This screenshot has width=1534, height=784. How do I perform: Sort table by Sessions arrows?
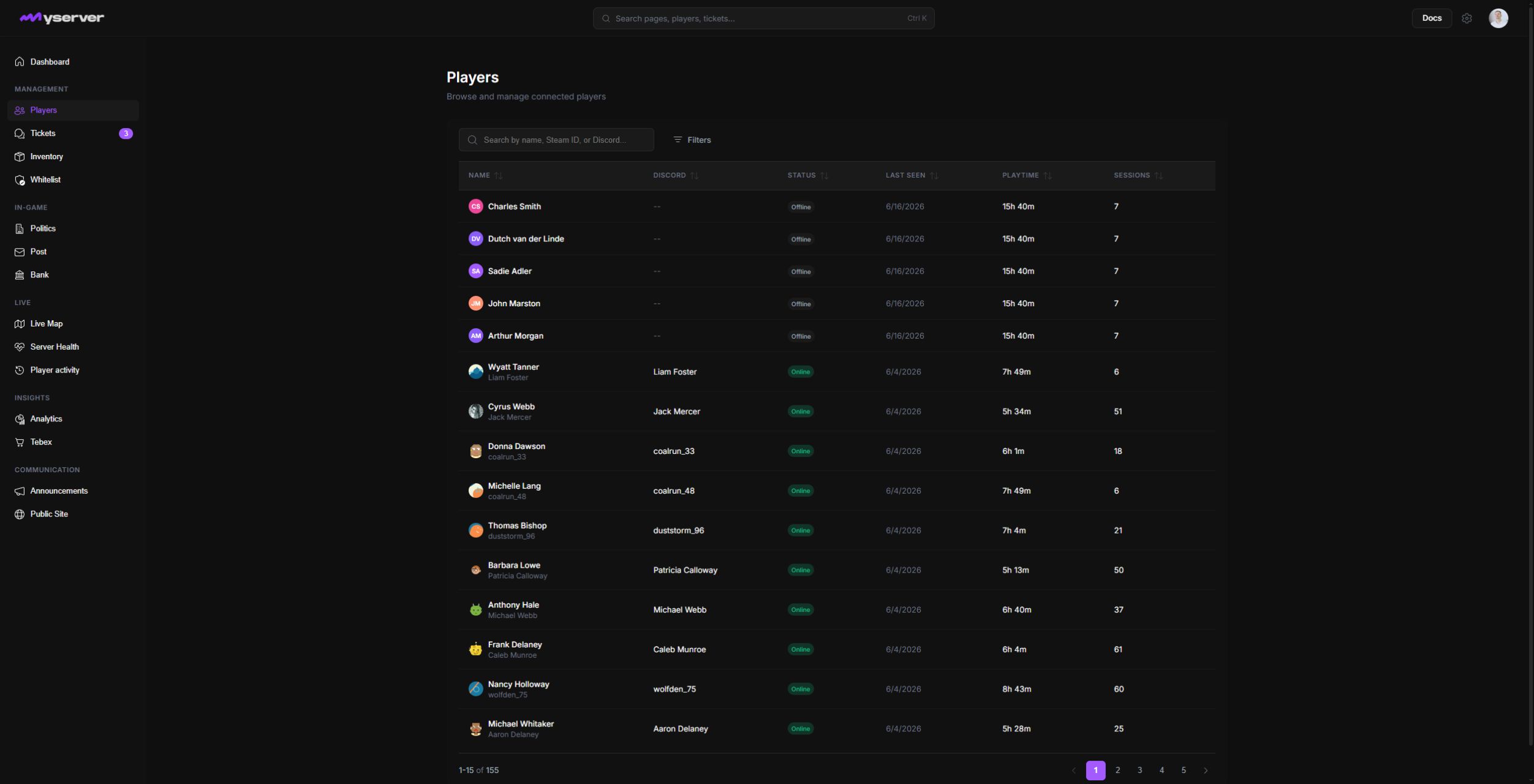1158,176
